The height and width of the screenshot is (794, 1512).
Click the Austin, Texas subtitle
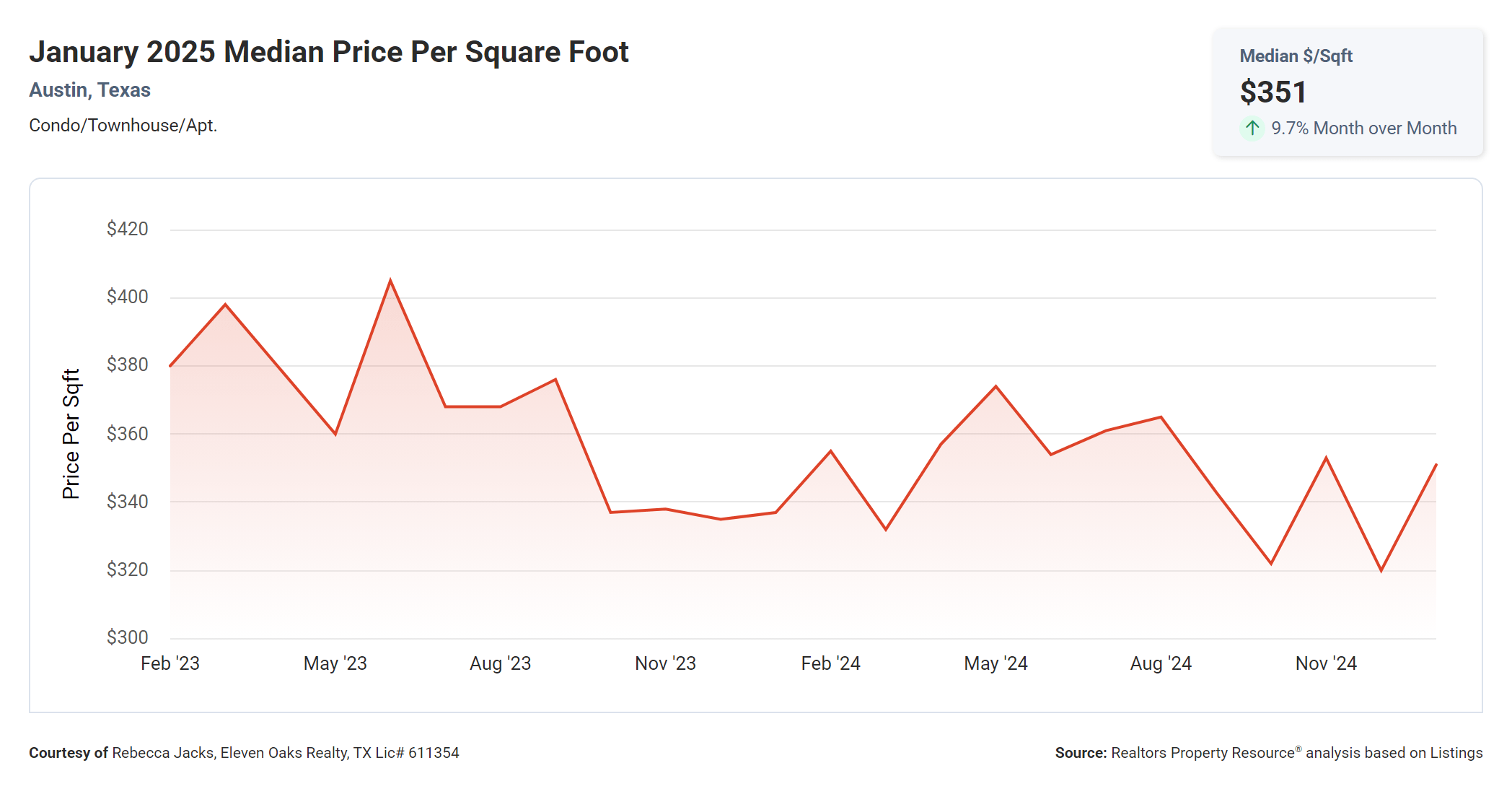pyautogui.click(x=89, y=90)
